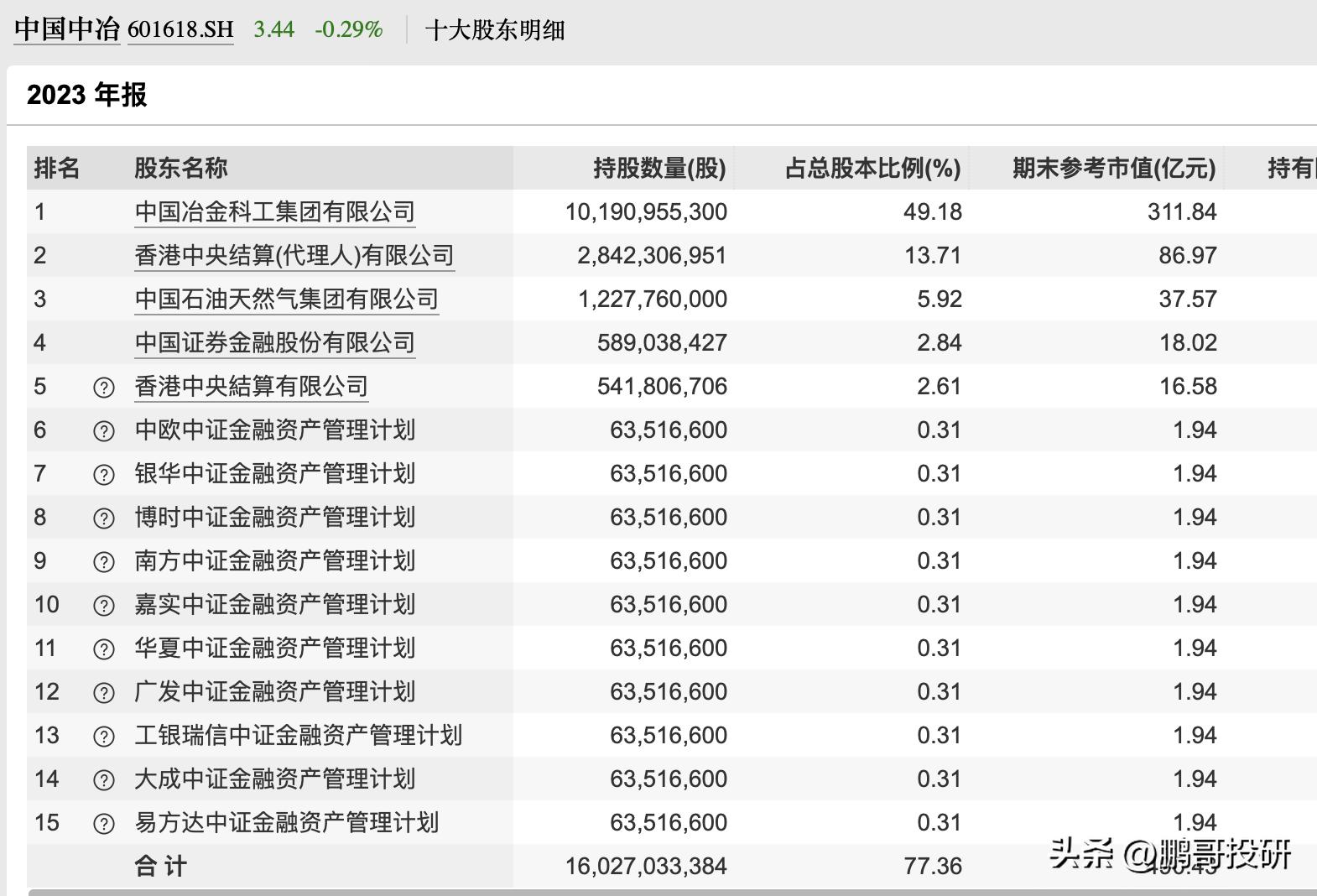
Task: Click help icon beside 工银瑞信中证金融资产管理计划
Action: point(103,737)
